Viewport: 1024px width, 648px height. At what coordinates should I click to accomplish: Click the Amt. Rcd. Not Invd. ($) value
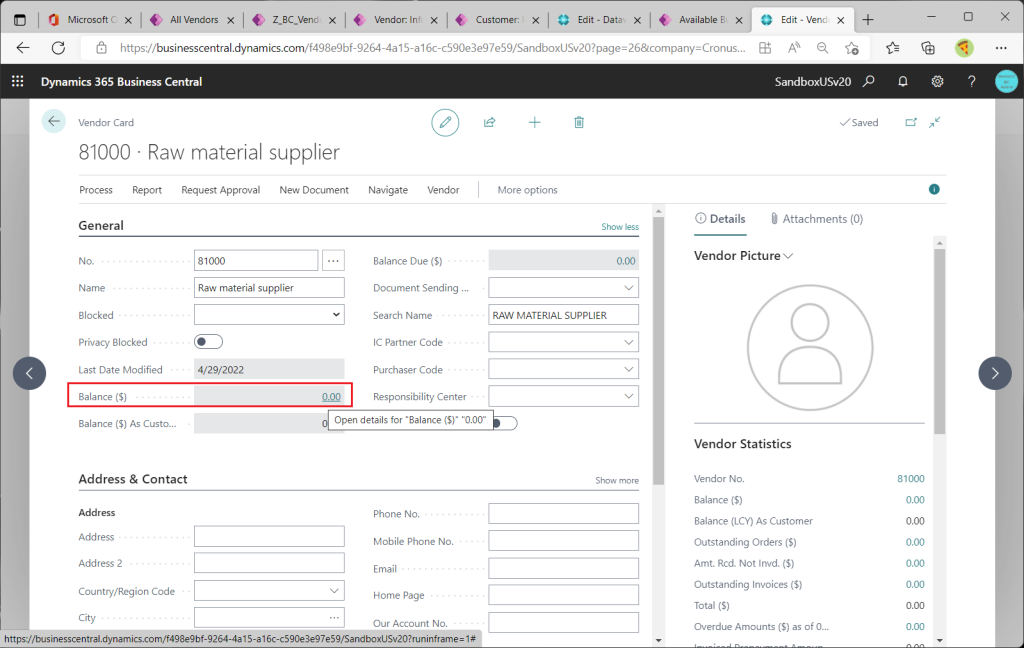coord(915,563)
